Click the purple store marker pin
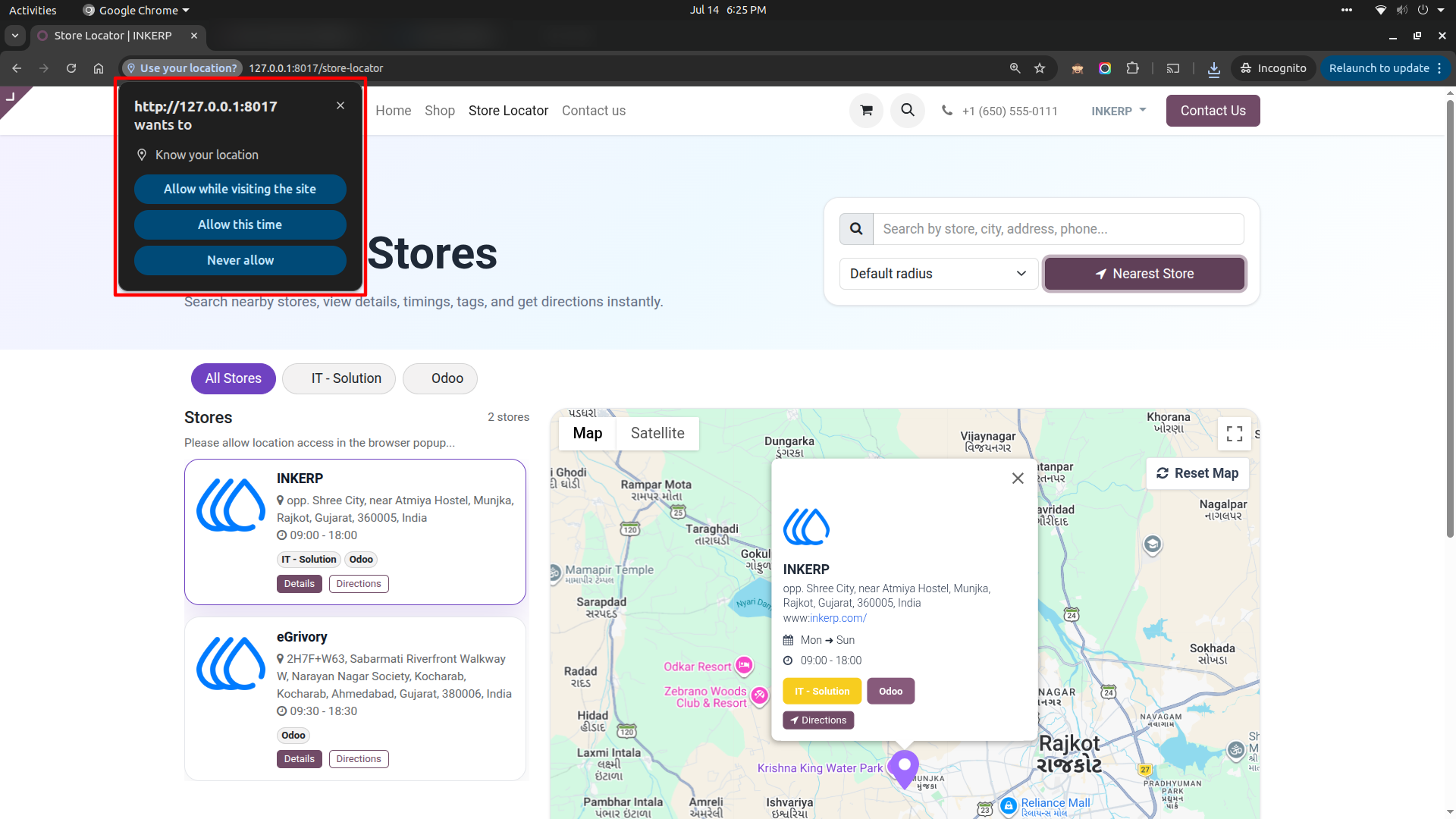The image size is (1456, 819). [904, 769]
